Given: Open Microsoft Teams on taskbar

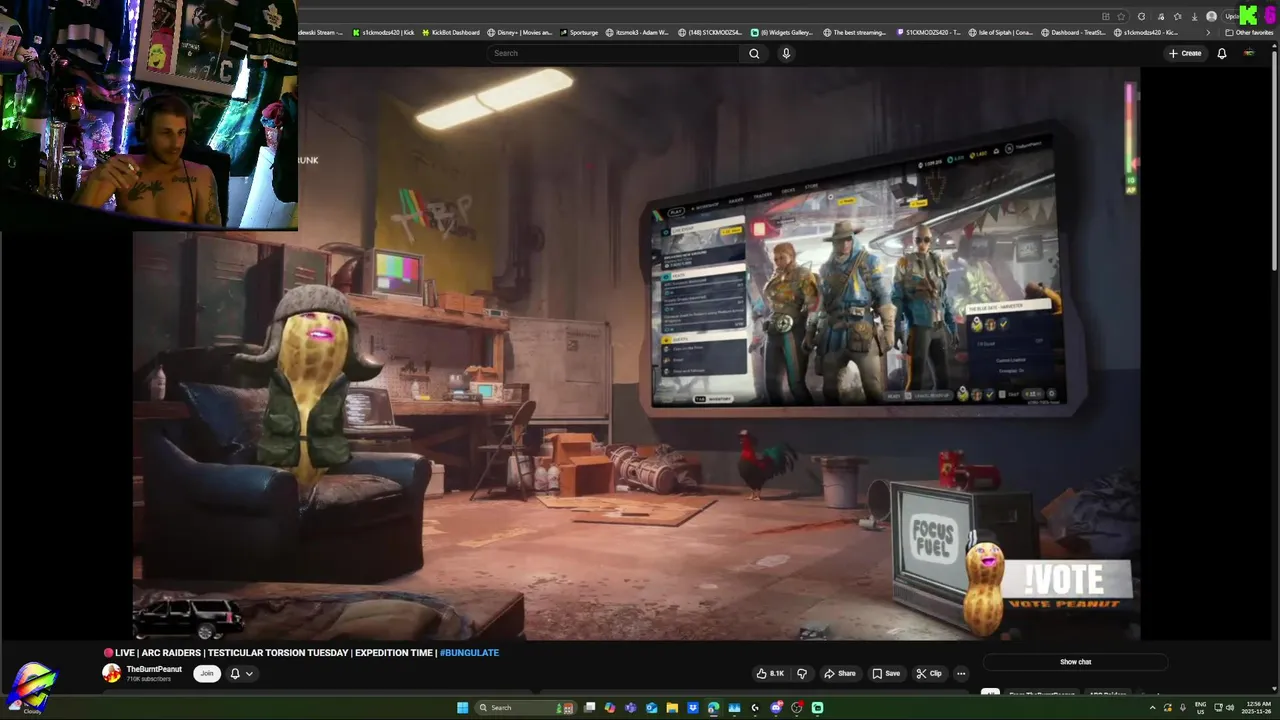Looking at the screenshot, I should tap(631, 708).
